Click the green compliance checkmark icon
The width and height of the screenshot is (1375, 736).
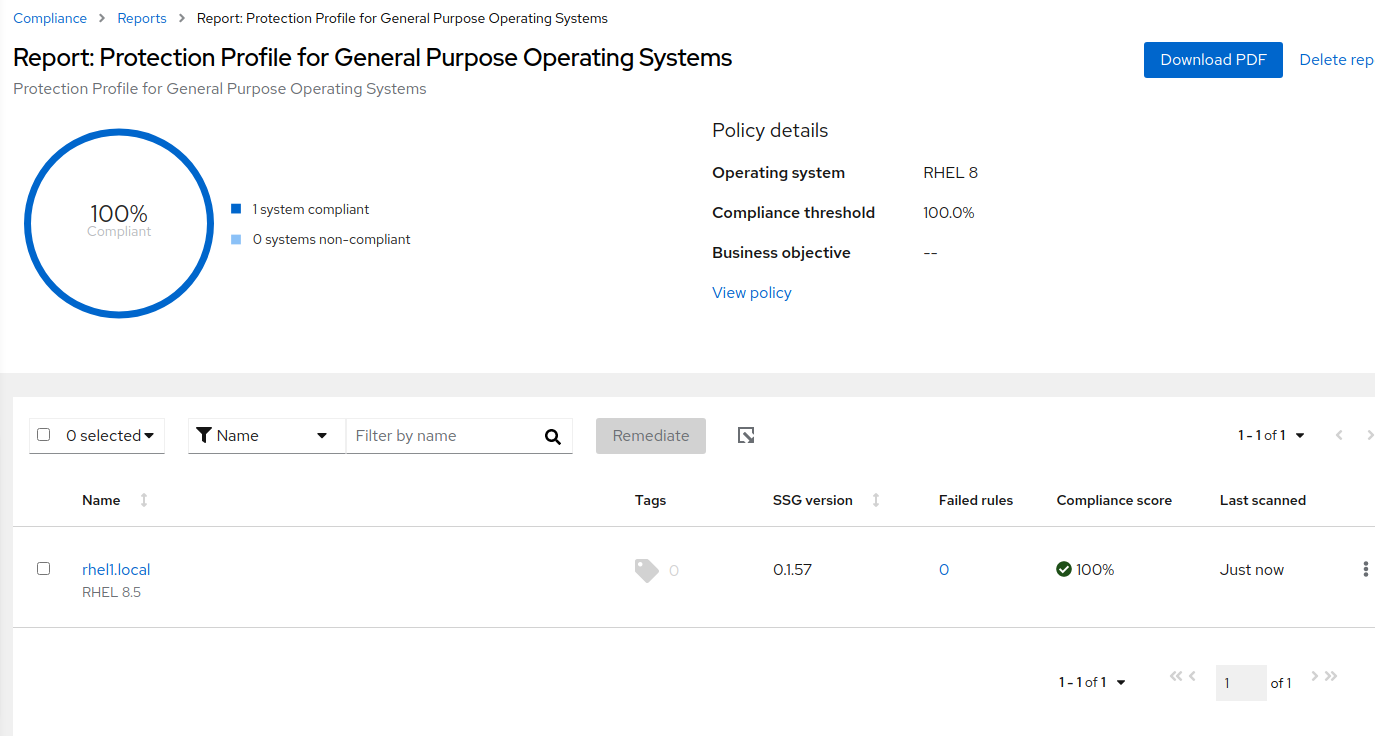click(x=1064, y=569)
